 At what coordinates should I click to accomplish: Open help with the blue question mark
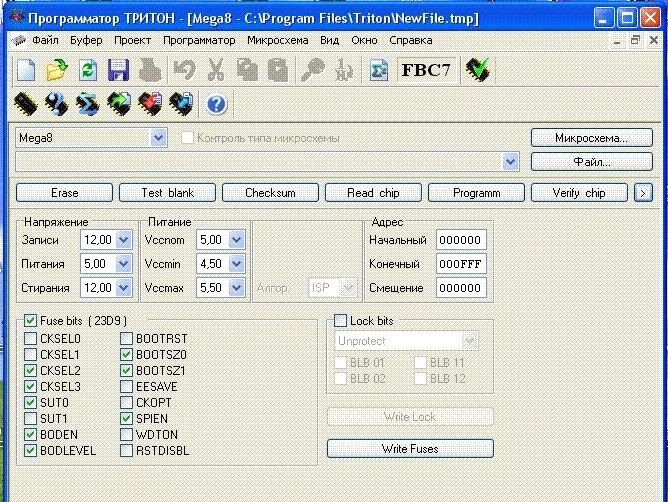point(216,104)
